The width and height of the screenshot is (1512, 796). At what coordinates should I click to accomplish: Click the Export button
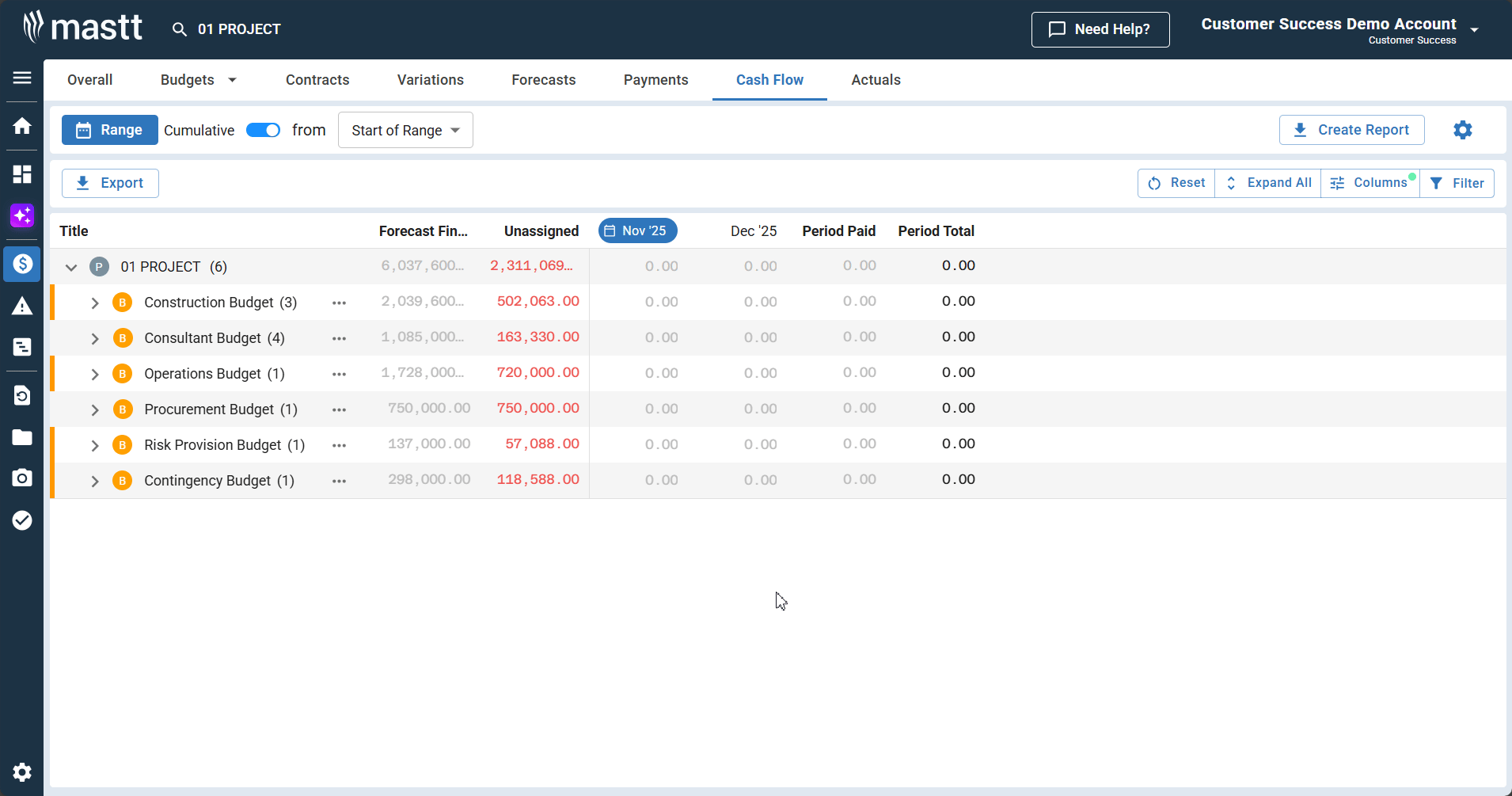point(110,183)
